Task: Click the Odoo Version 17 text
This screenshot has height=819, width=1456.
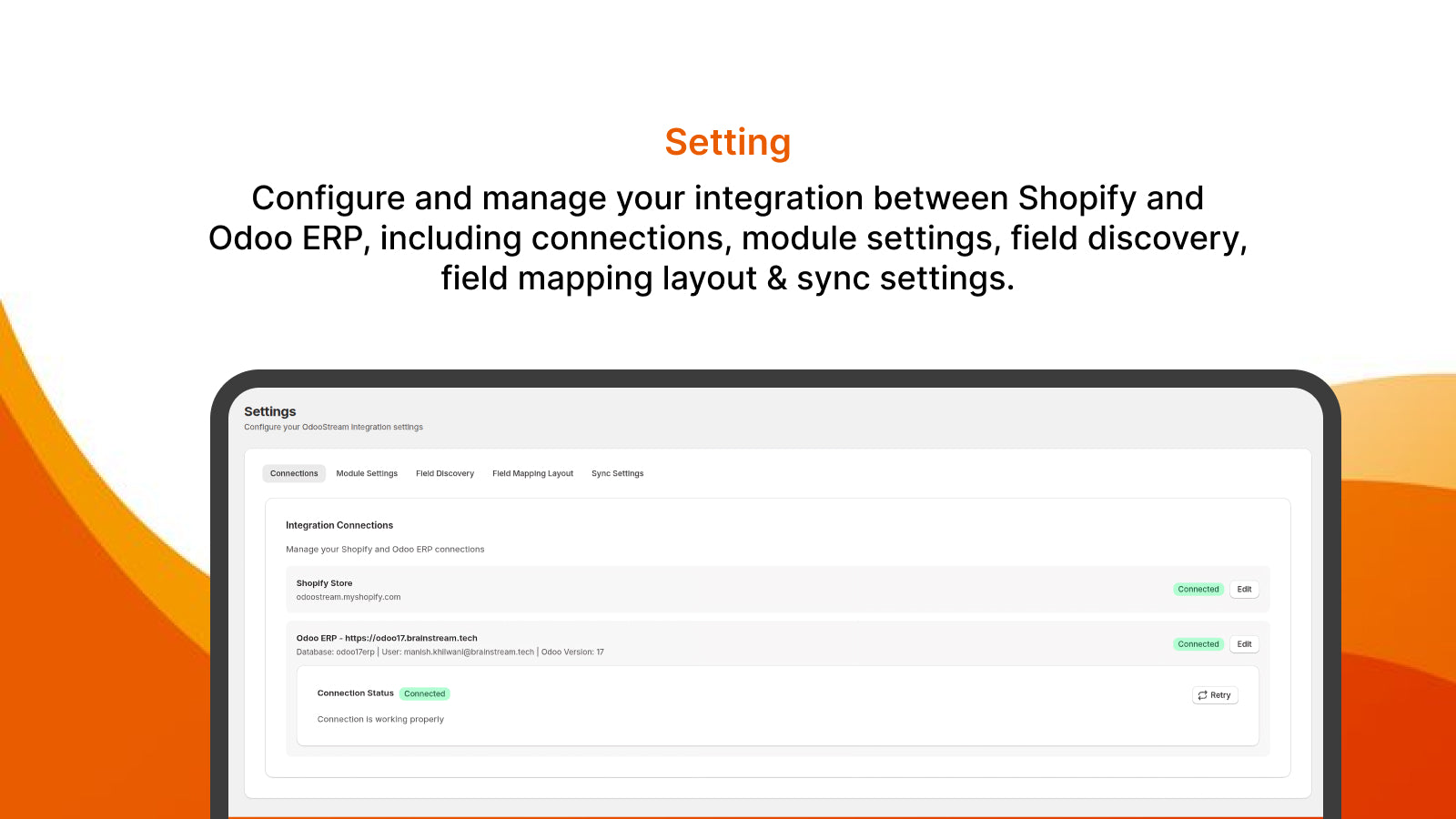Action: click(571, 652)
